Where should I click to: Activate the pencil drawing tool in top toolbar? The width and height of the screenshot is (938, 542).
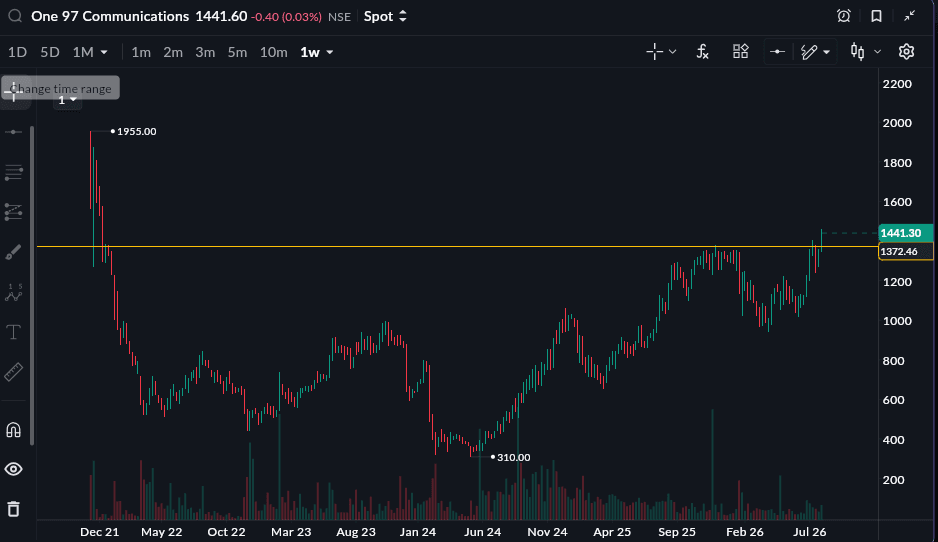(809, 52)
